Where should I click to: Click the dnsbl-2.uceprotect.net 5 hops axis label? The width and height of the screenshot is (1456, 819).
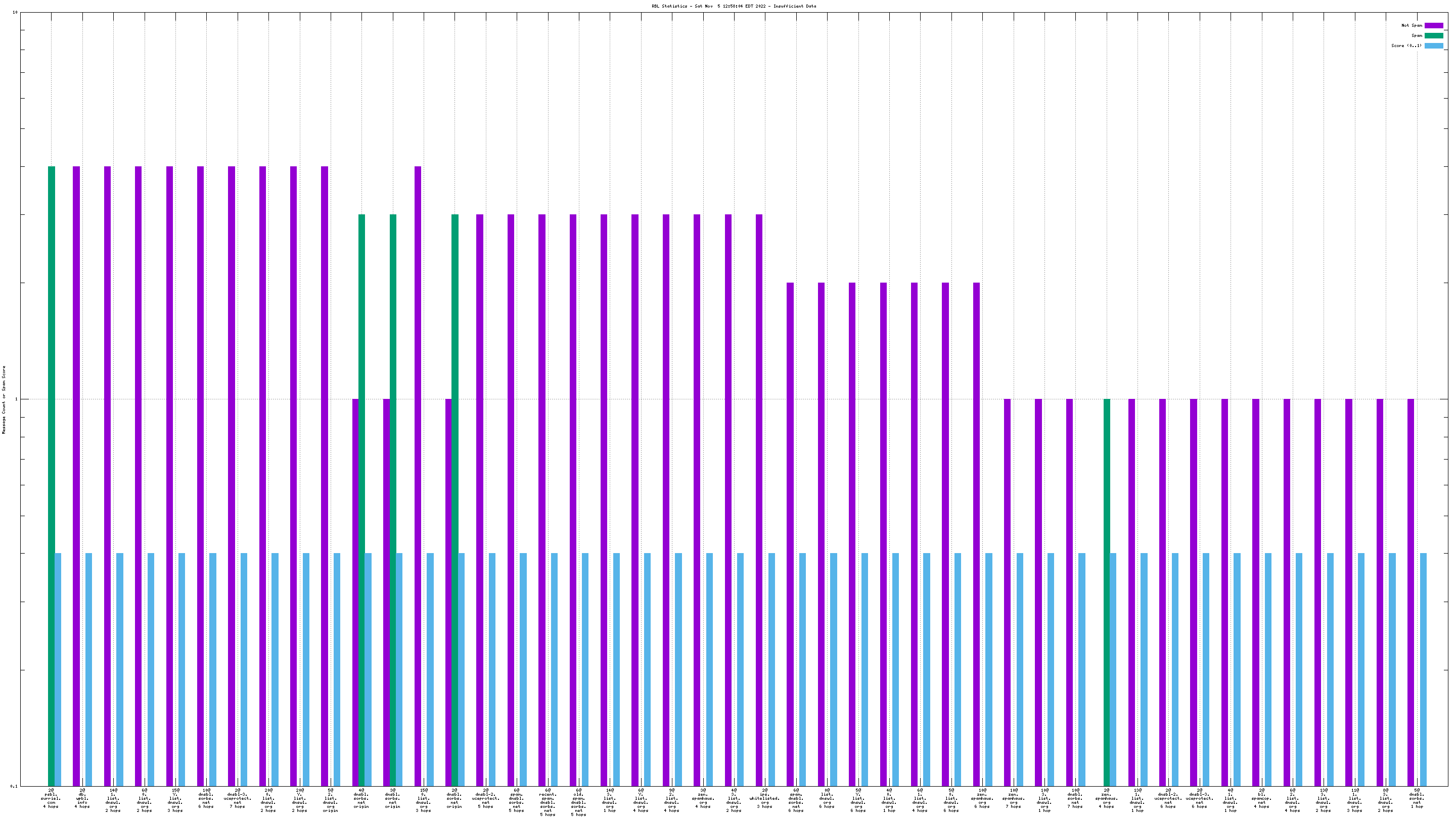[x=485, y=798]
